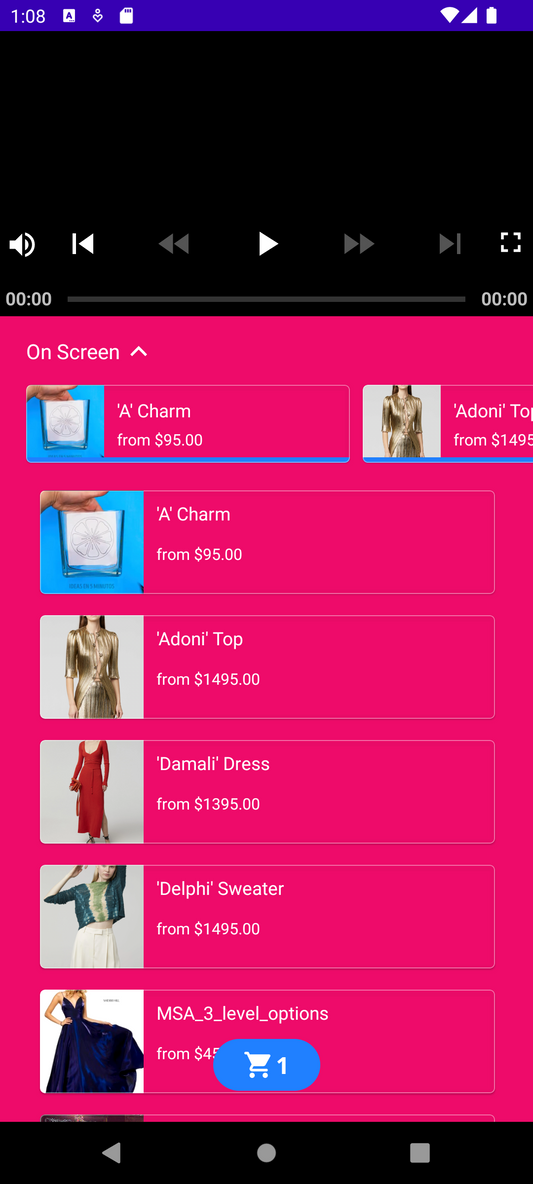Mute the video volume speaker icon
Viewport: 533px width, 1184px height.
[22, 244]
